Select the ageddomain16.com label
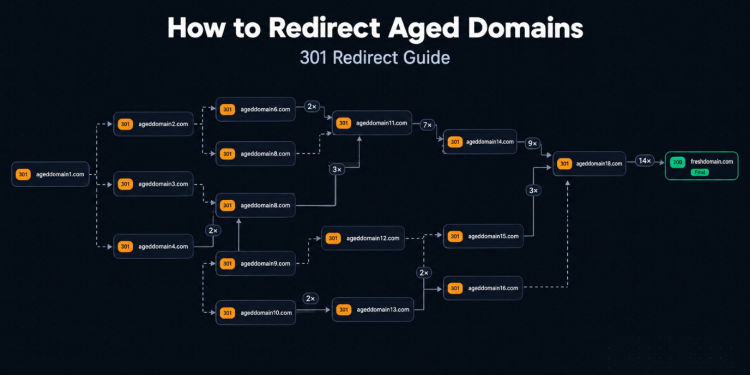The height and width of the screenshot is (375, 750). click(493, 288)
